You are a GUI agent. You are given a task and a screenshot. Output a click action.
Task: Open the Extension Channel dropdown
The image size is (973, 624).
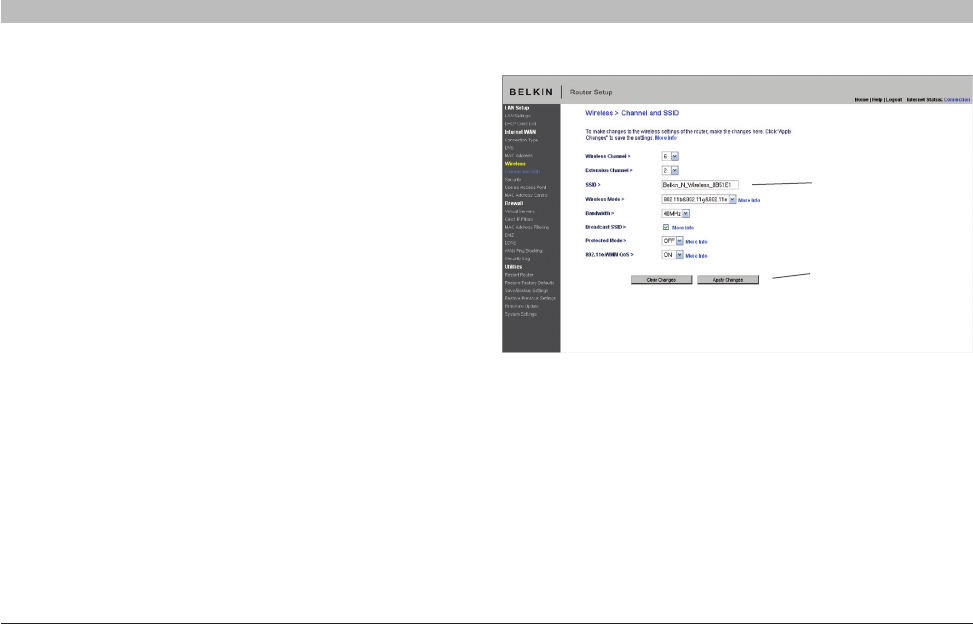click(x=670, y=171)
